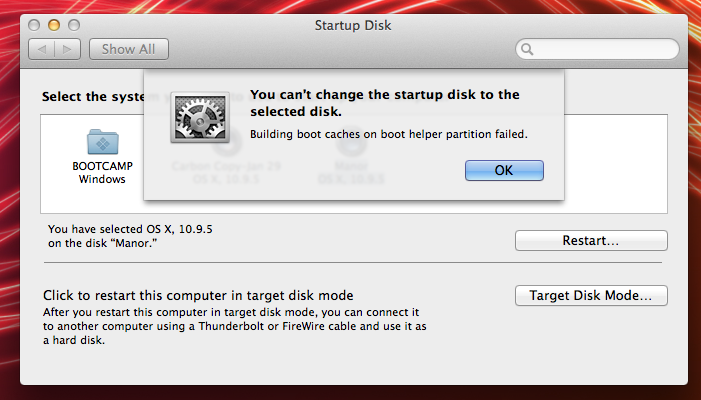Image resolution: width=701 pixels, height=400 pixels.
Task: Click the alert's bold error heading
Action: click(x=384, y=103)
